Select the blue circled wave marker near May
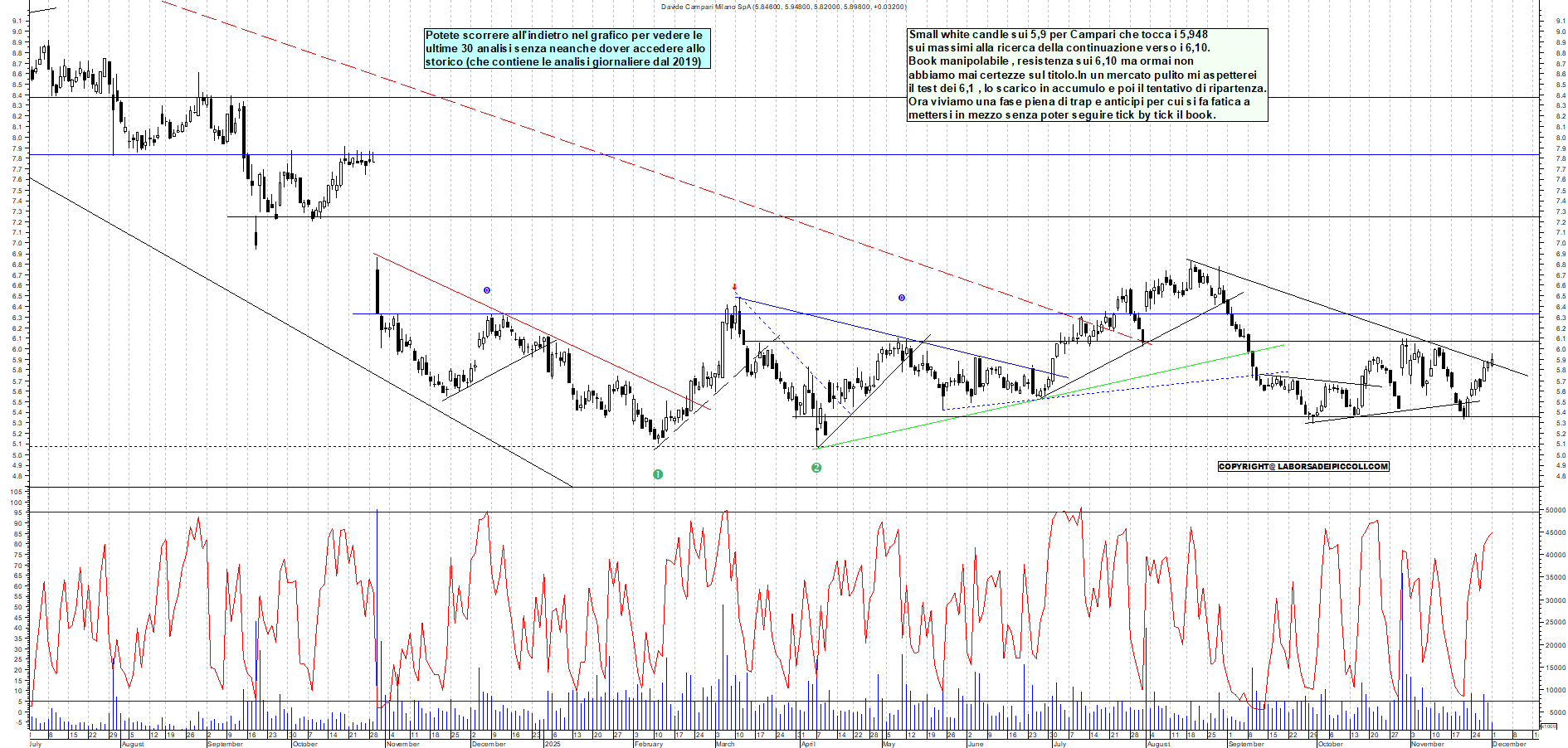 [x=901, y=298]
